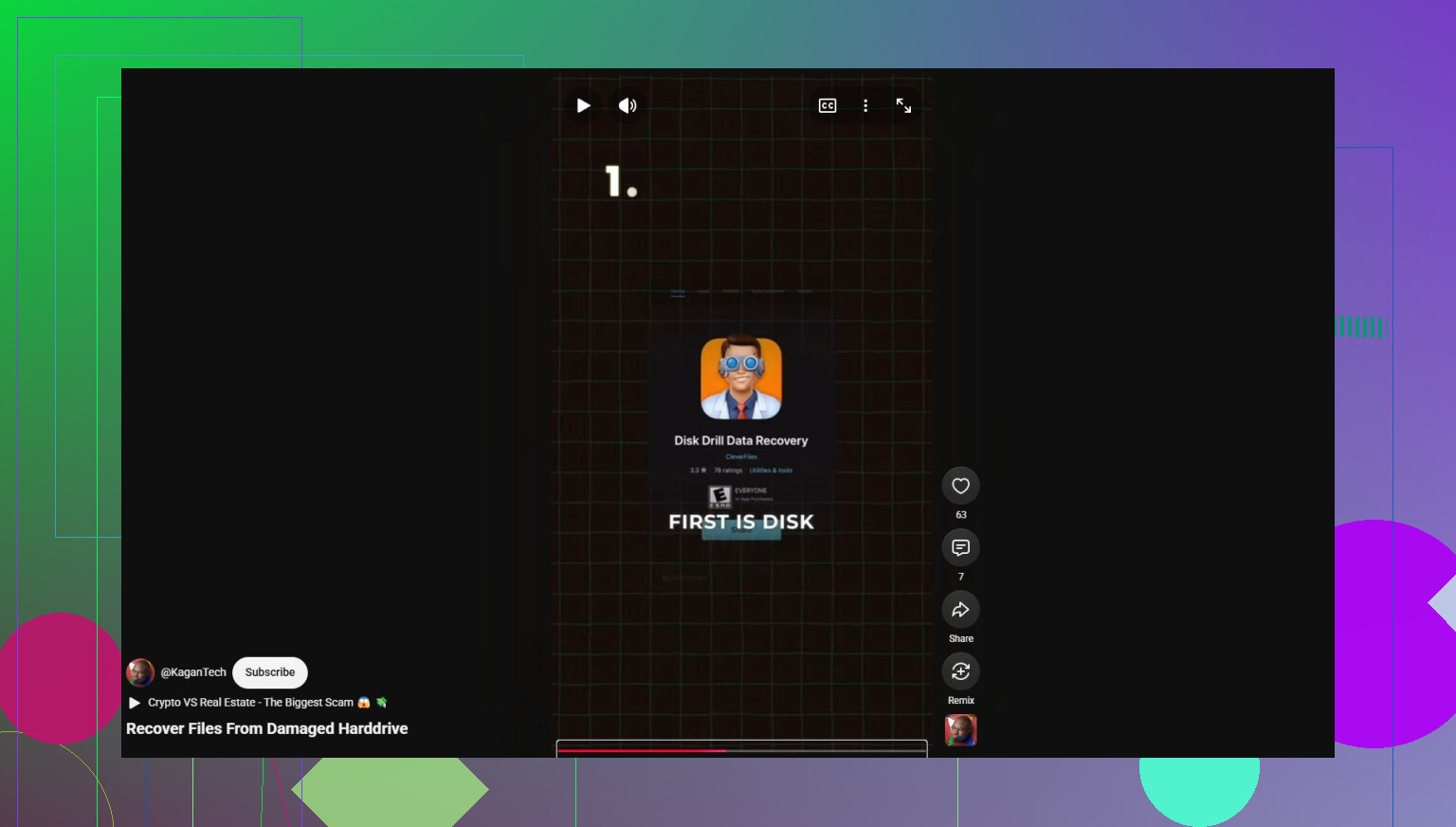Open the sound source thumbnail
The height and width of the screenshot is (827, 1456).
960,730
